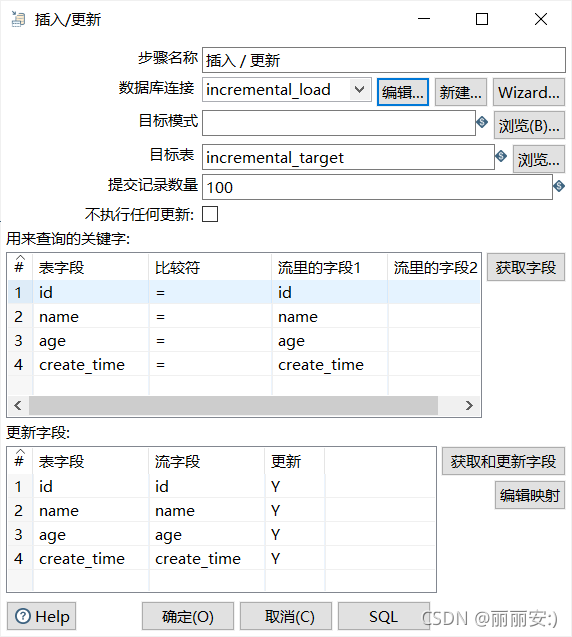The height and width of the screenshot is (637, 572).
Task: Click the 新建... button
Action: click(461, 92)
